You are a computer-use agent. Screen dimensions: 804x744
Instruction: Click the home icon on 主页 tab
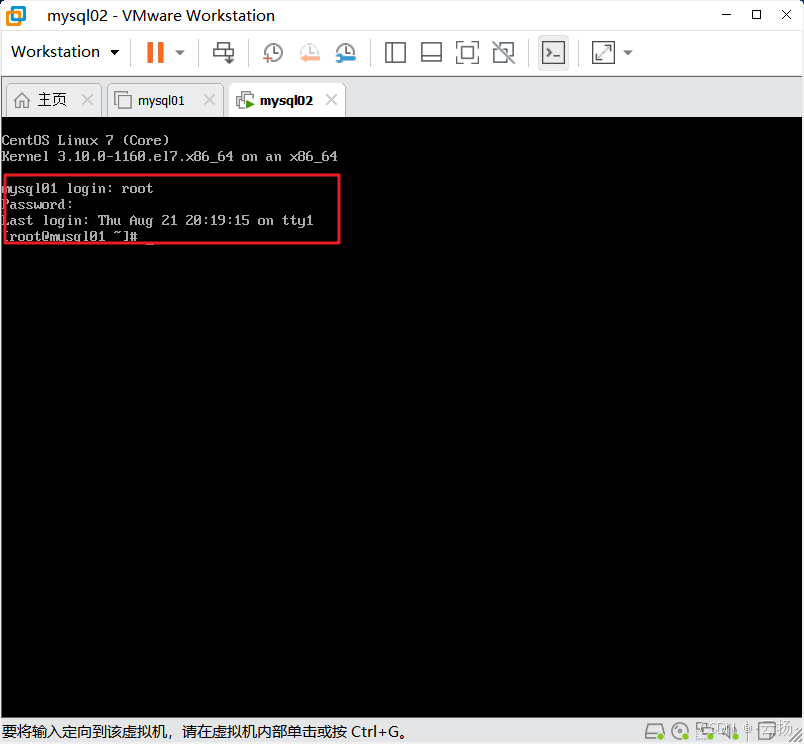(22, 100)
